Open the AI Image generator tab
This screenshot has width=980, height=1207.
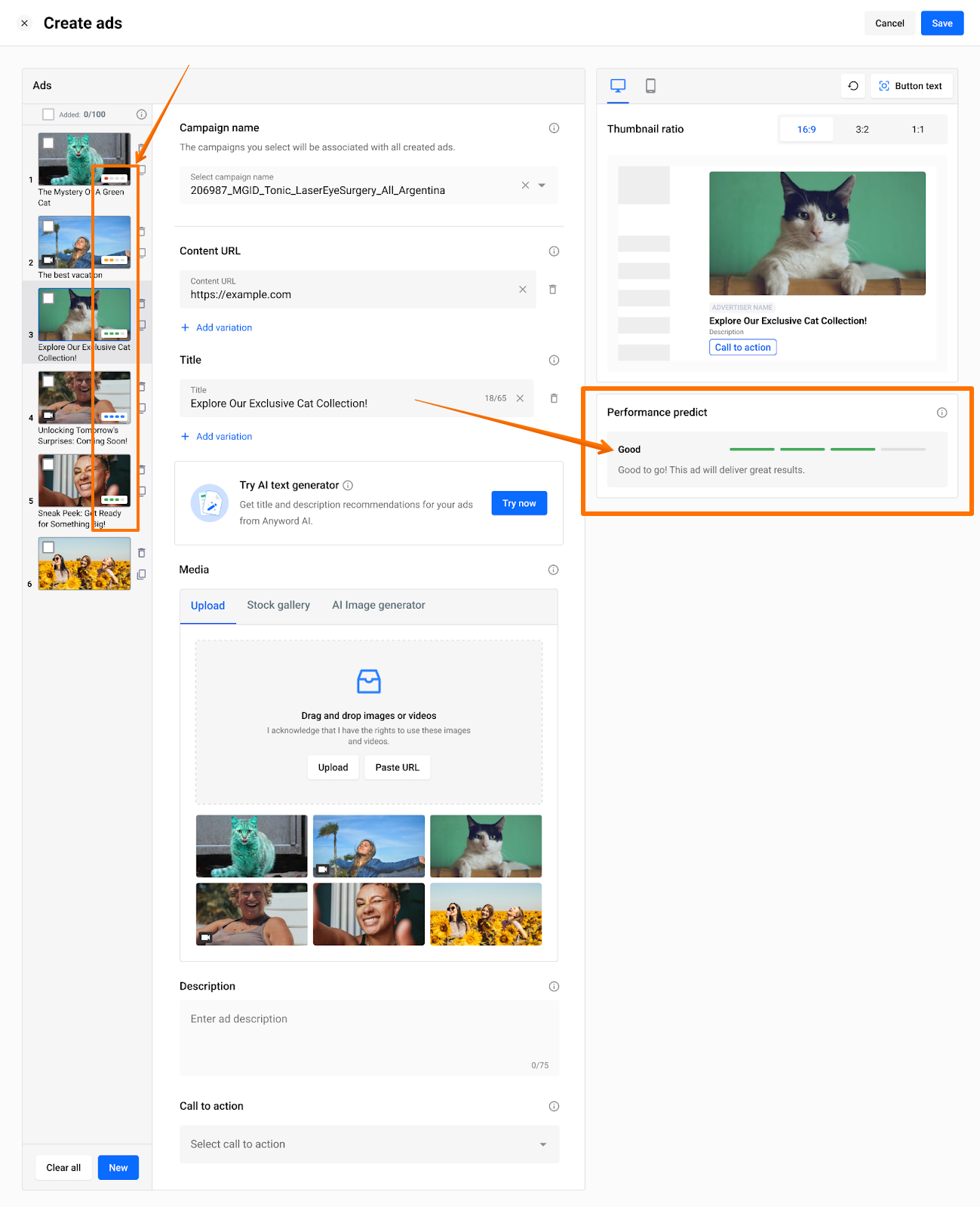point(378,605)
